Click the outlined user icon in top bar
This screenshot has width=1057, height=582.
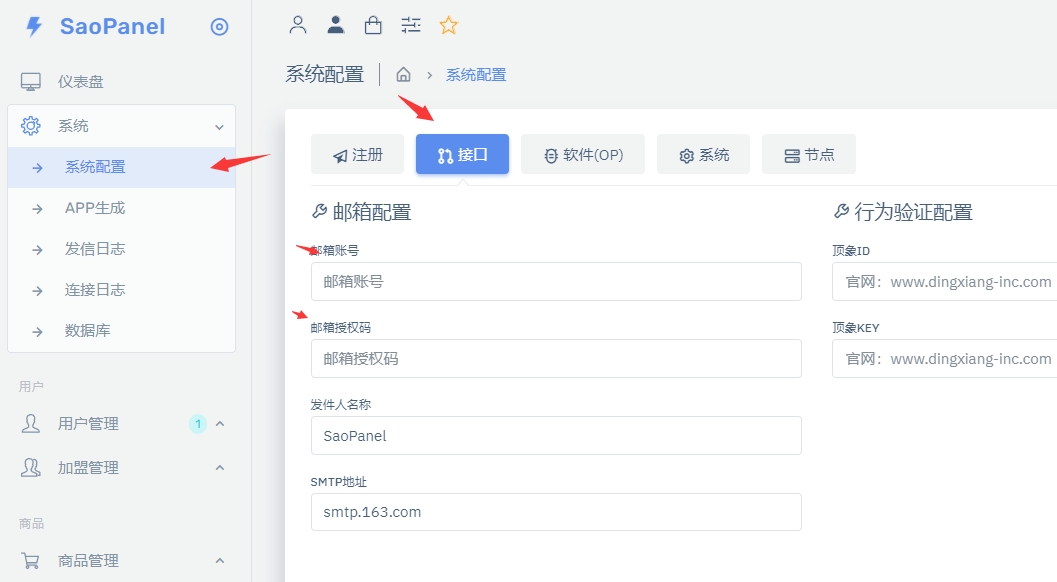pyautogui.click(x=297, y=25)
